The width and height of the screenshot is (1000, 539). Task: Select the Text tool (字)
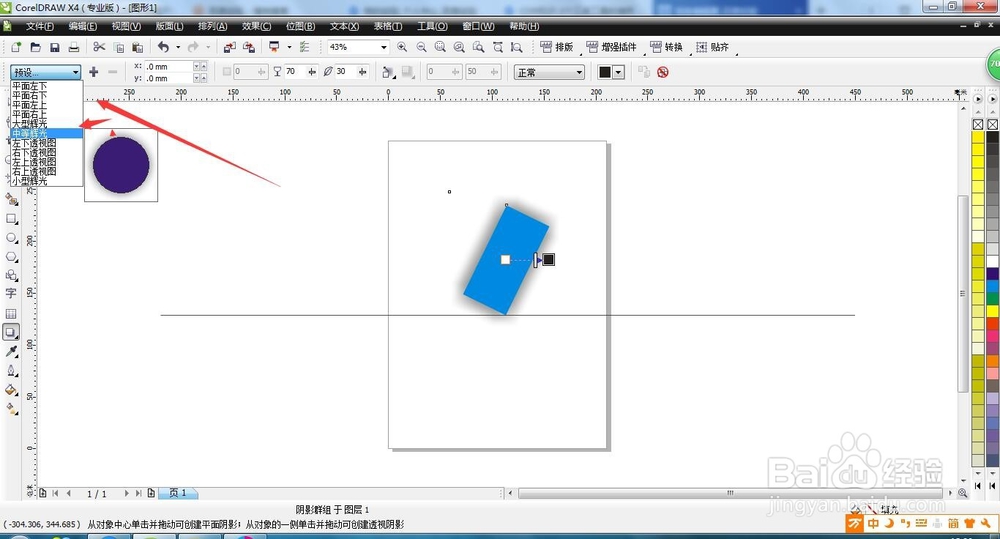11,293
